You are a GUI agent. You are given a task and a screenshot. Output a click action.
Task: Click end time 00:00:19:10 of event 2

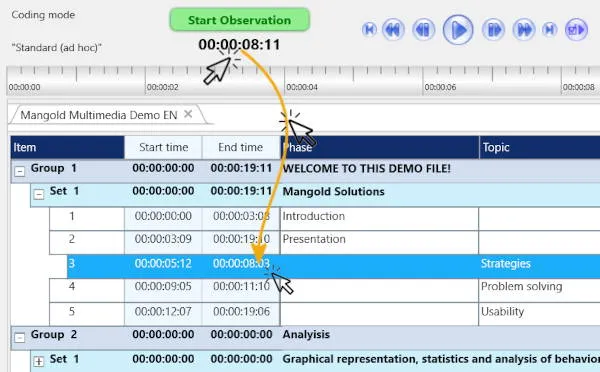(241, 239)
